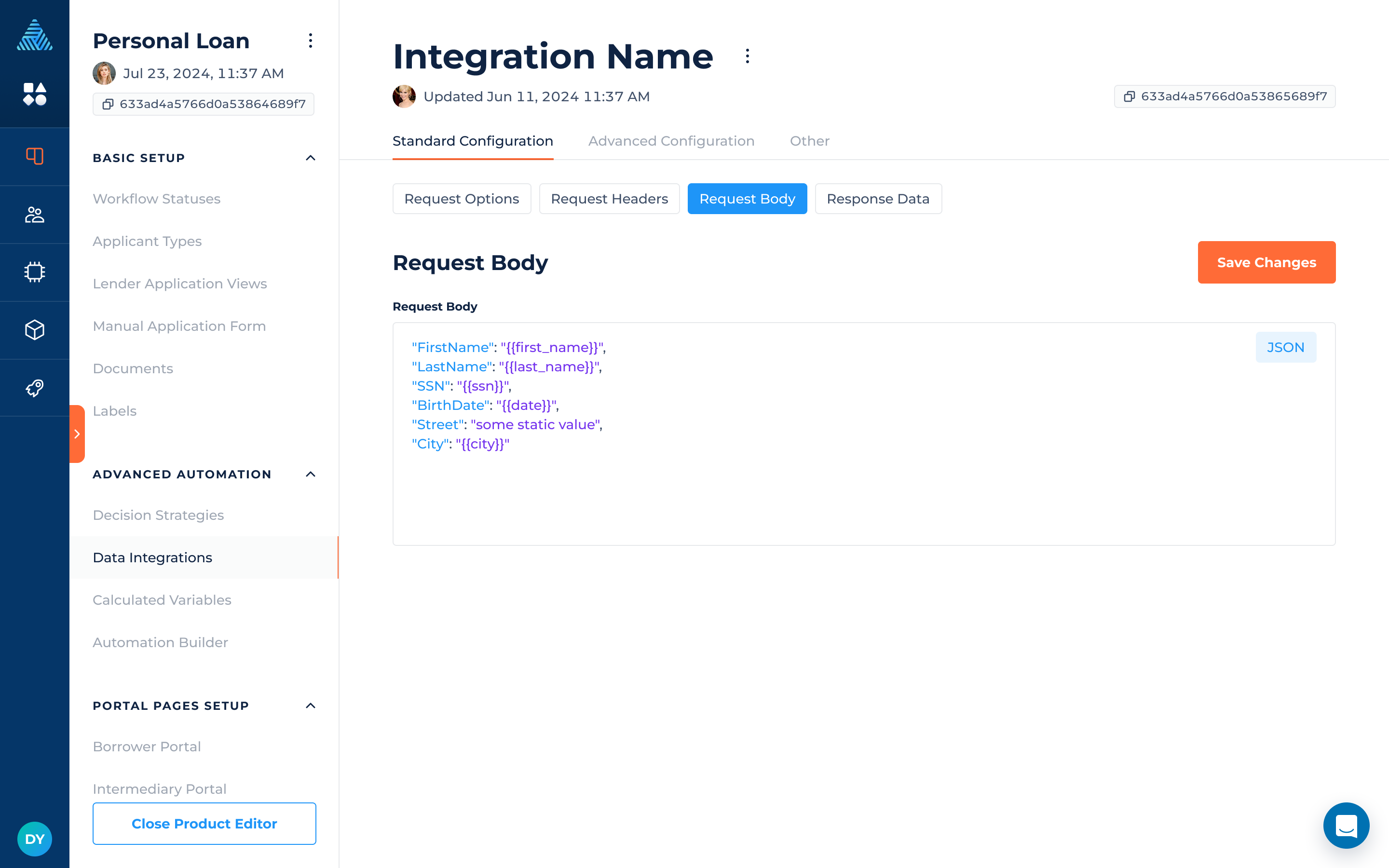1389x868 pixels.
Task: Expand the orange sidebar handle arrow
Action: click(77, 434)
